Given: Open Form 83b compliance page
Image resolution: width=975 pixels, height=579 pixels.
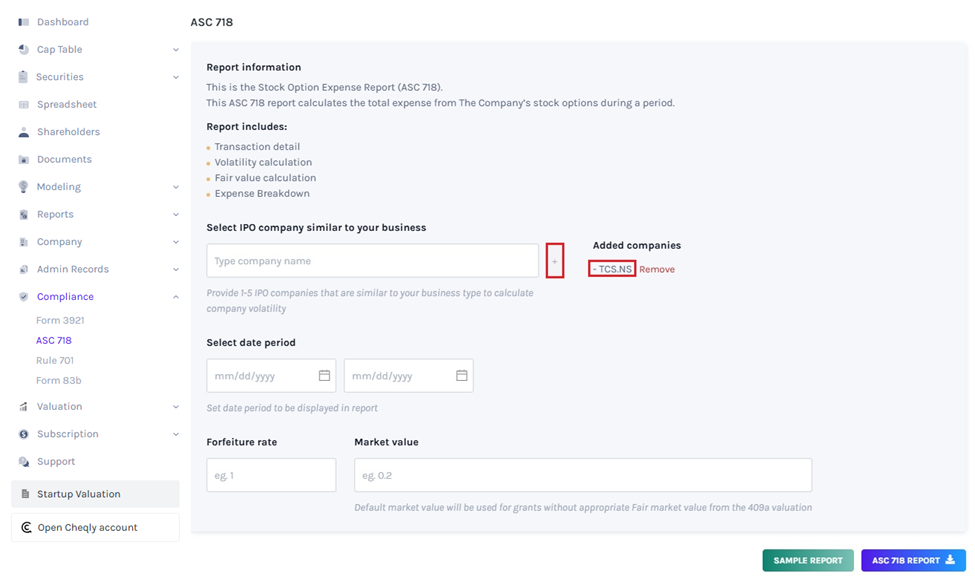Looking at the screenshot, I should pyautogui.click(x=58, y=380).
